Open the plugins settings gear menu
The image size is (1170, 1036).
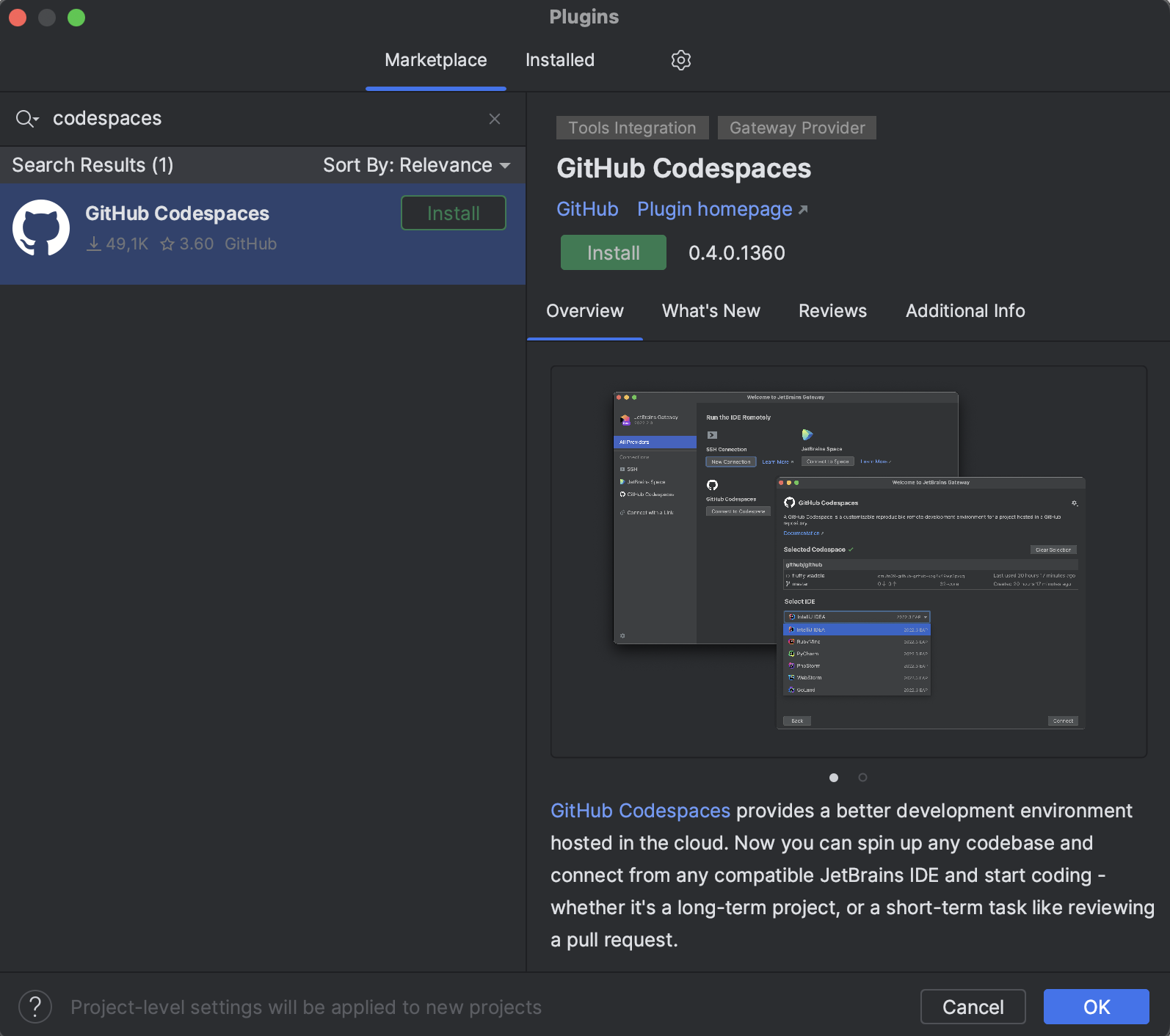(680, 60)
